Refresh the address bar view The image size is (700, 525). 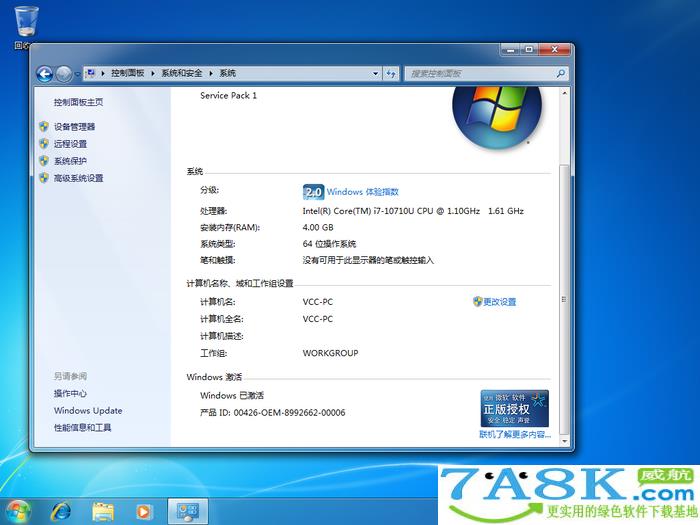pyautogui.click(x=391, y=73)
